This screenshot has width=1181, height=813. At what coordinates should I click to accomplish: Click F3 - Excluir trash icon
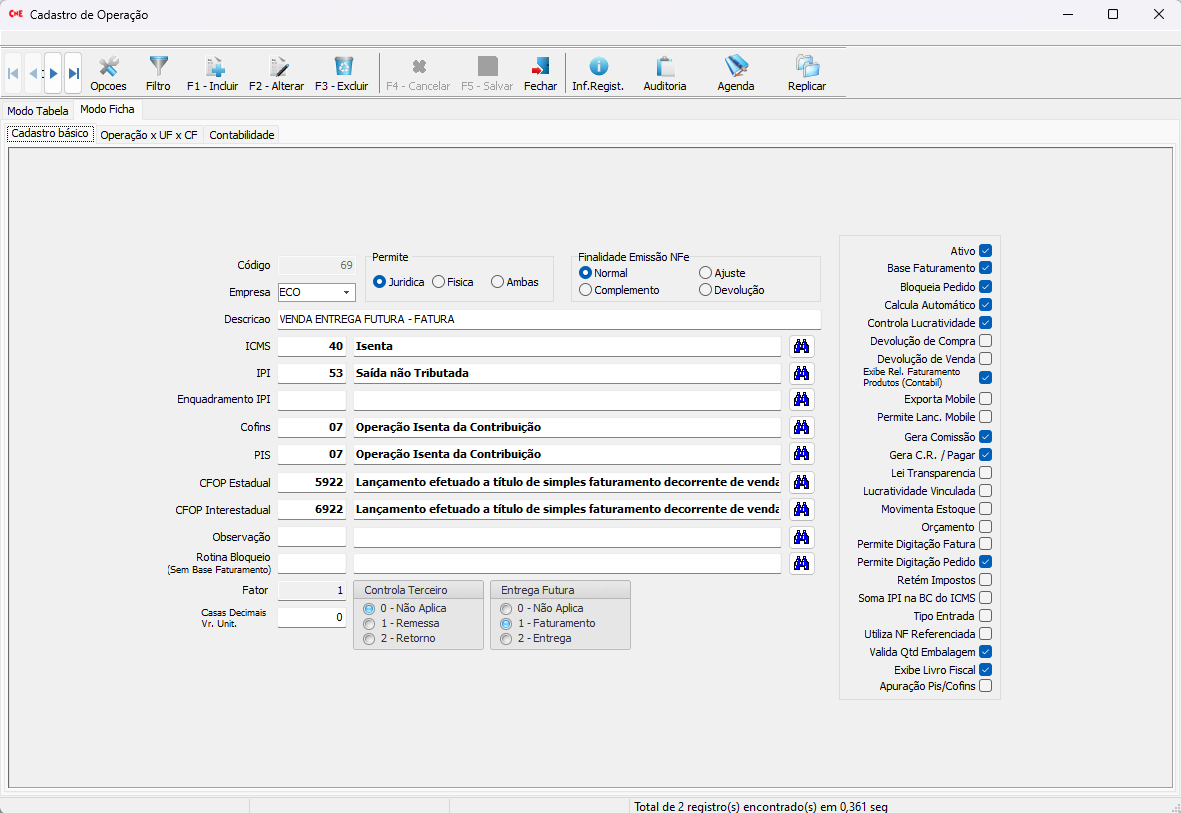pyautogui.click(x=342, y=74)
